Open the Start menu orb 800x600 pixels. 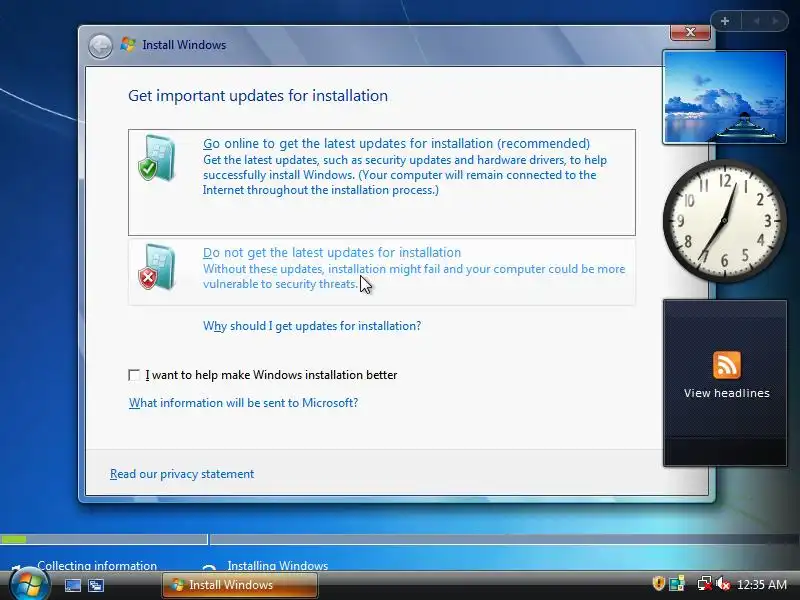pyautogui.click(x=29, y=585)
